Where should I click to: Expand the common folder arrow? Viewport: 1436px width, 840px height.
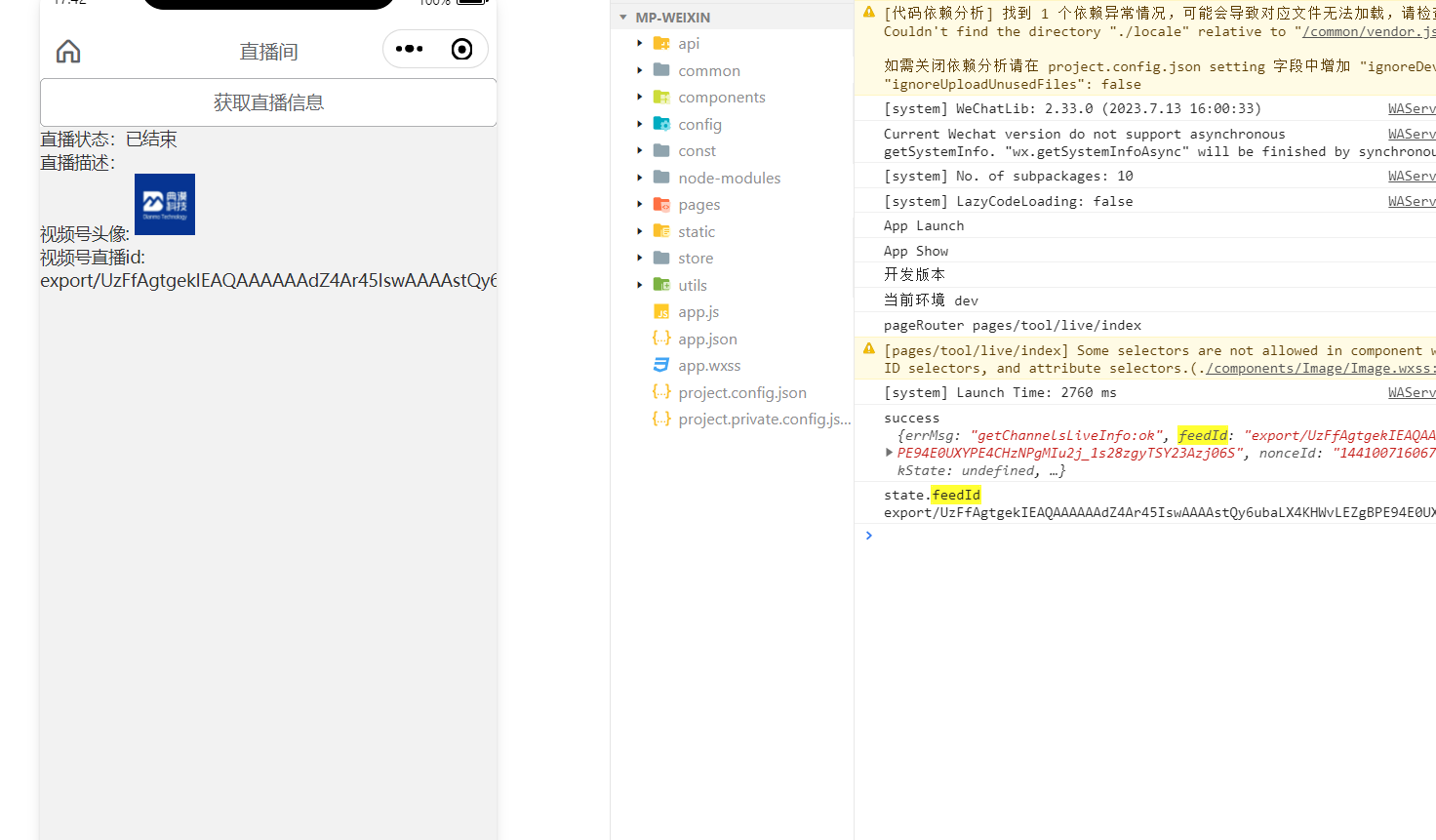(x=640, y=70)
